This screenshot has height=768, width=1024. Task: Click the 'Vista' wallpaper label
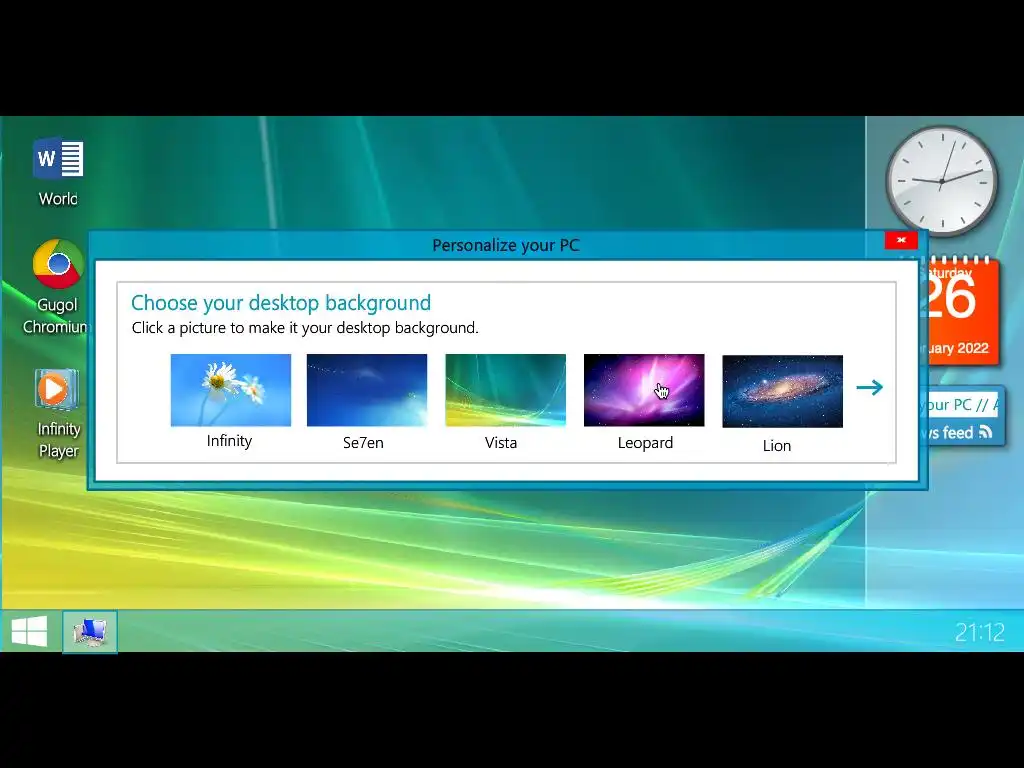[x=501, y=443]
